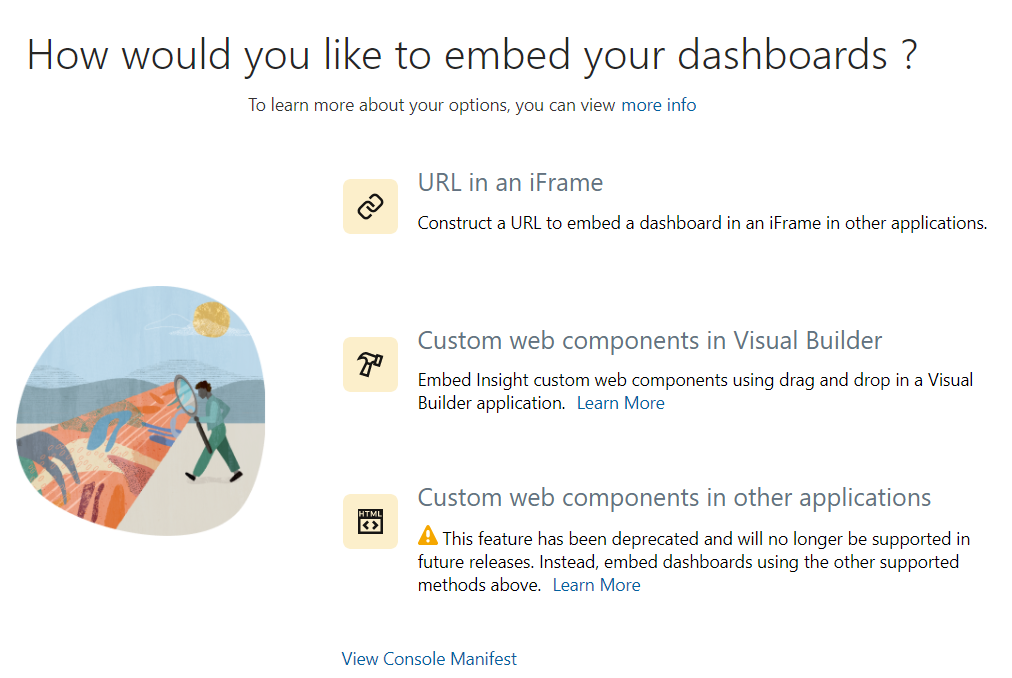
Task: Open the more info link
Action: tap(657, 105)
